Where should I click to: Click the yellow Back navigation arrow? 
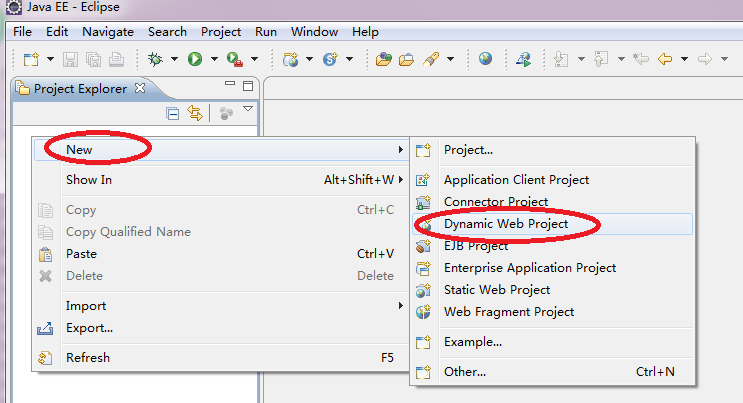pos(665,59)
